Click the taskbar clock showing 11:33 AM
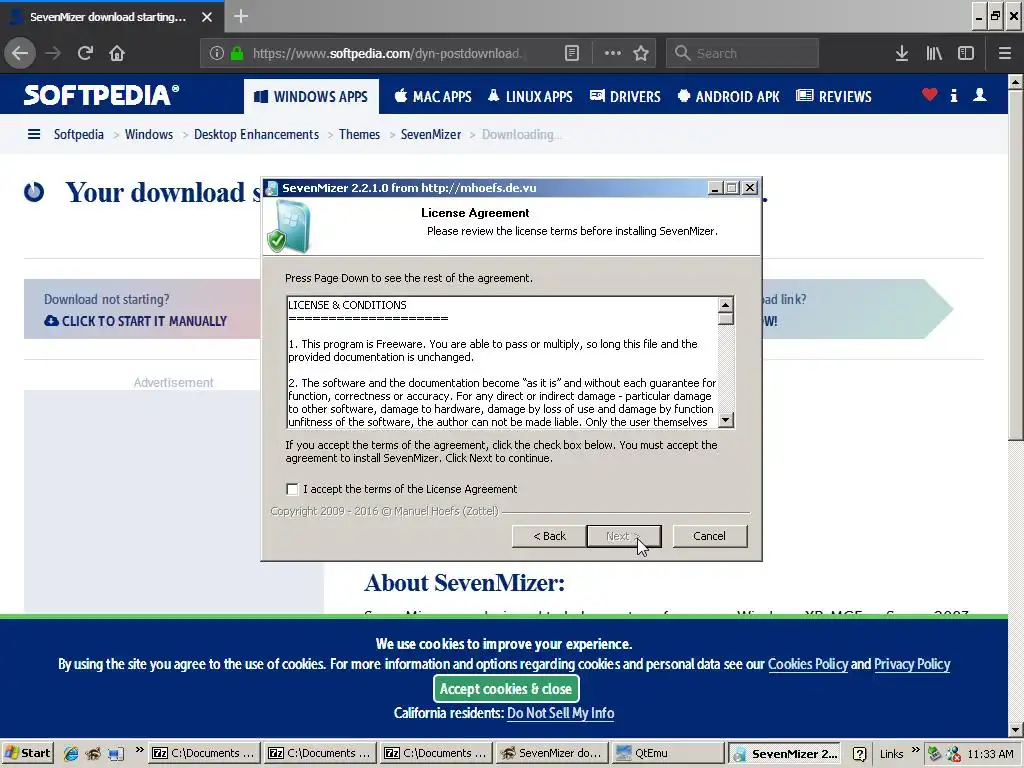The height and width of the screenshot is (768, 1024). (x=990, y=754)
